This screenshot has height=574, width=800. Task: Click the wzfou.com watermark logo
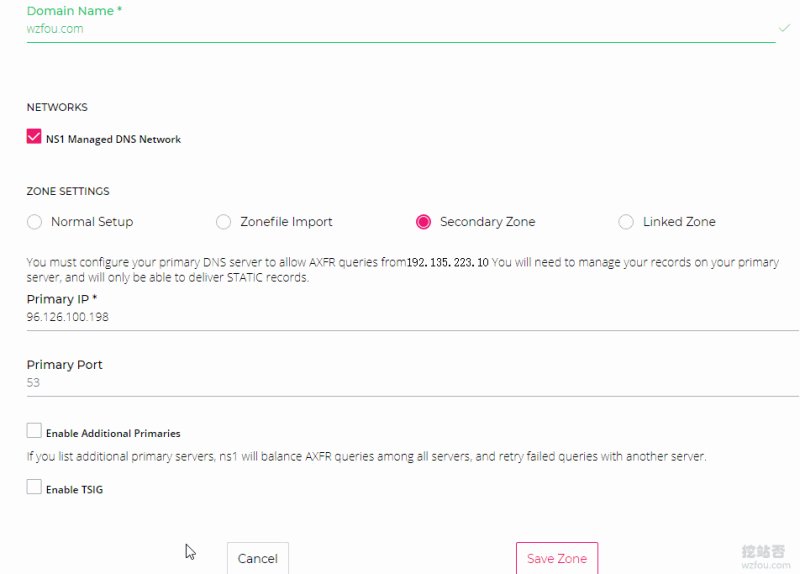pyautogui.click(x=764, y=557)
